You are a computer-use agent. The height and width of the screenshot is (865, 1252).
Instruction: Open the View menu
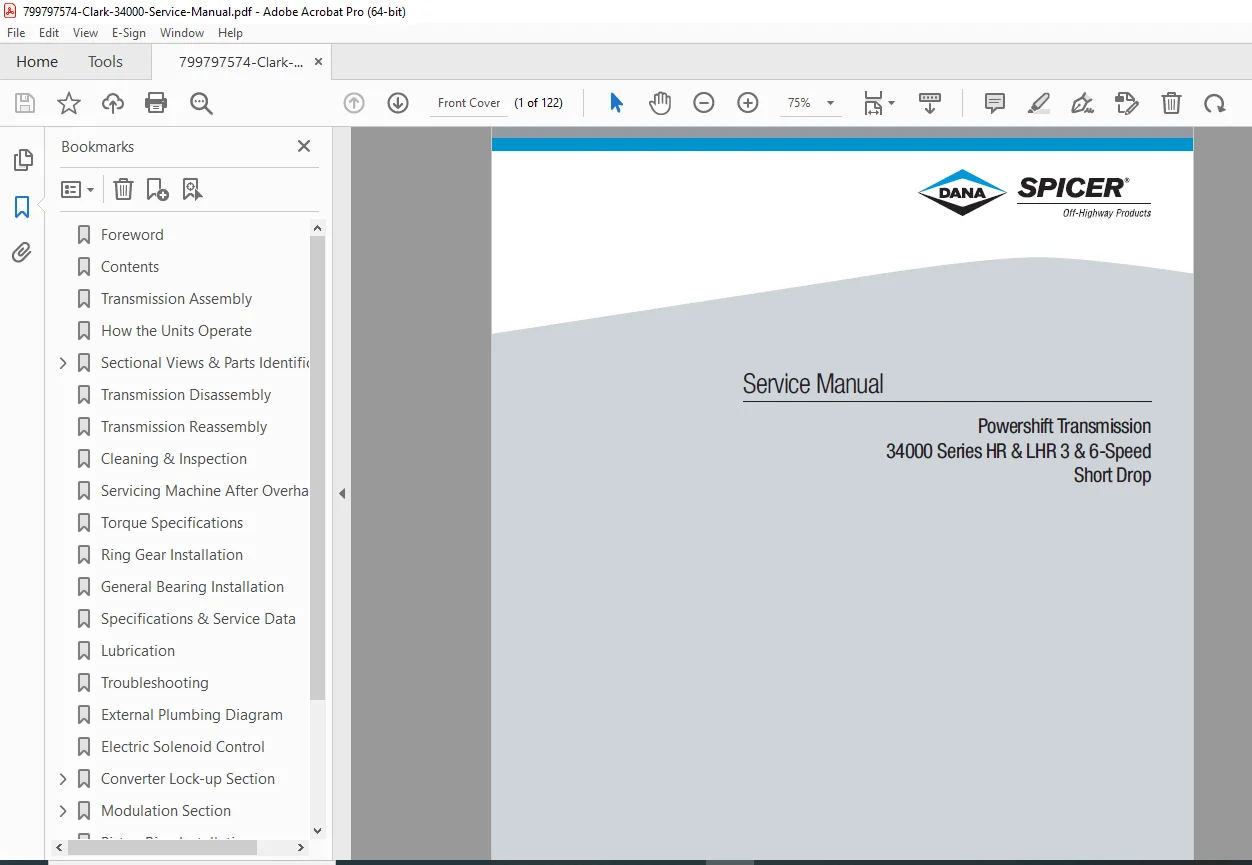pyautogui.click(x=86, y=33)
